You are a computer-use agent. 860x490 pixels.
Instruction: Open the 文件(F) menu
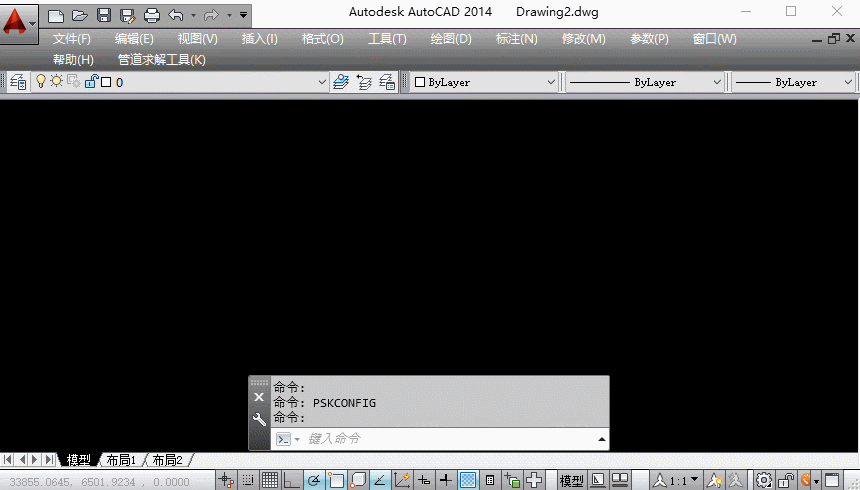(71, 39)
